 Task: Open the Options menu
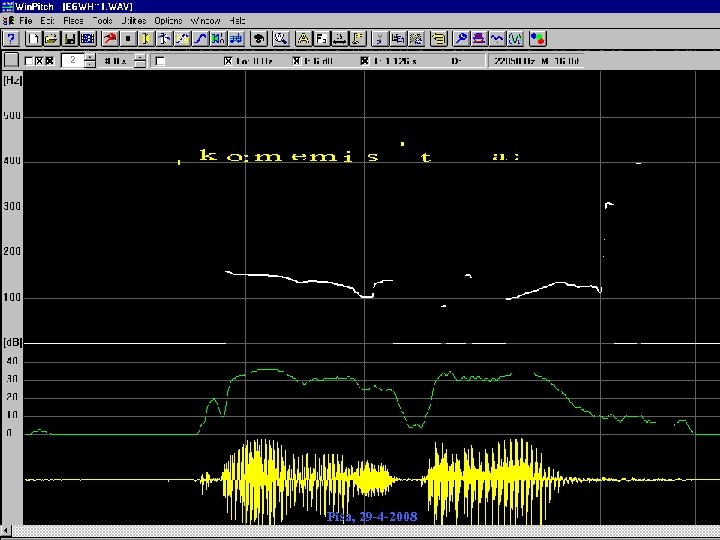coord(168,21)
